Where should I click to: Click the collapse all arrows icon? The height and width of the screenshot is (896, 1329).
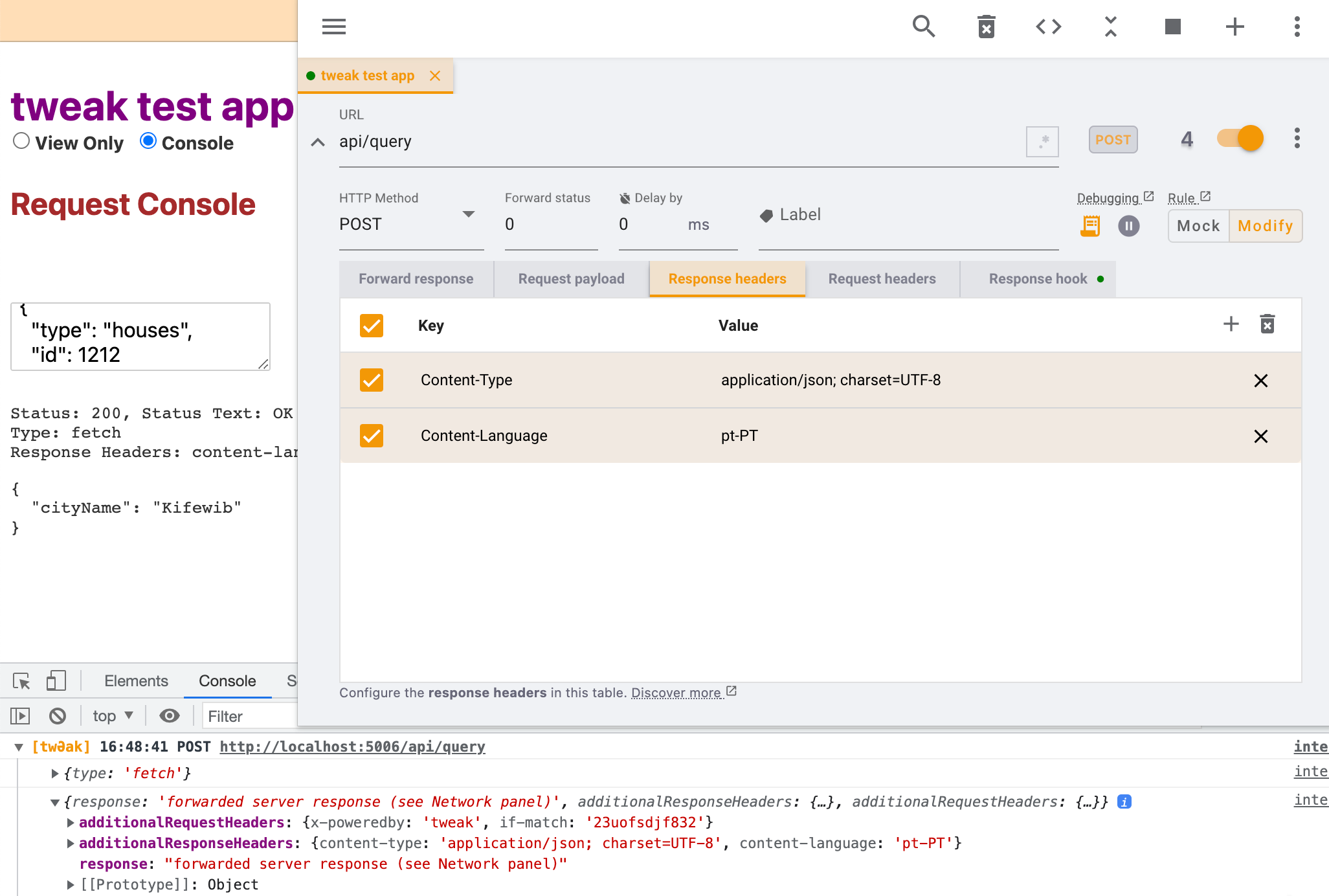[x=1110, y=27]
